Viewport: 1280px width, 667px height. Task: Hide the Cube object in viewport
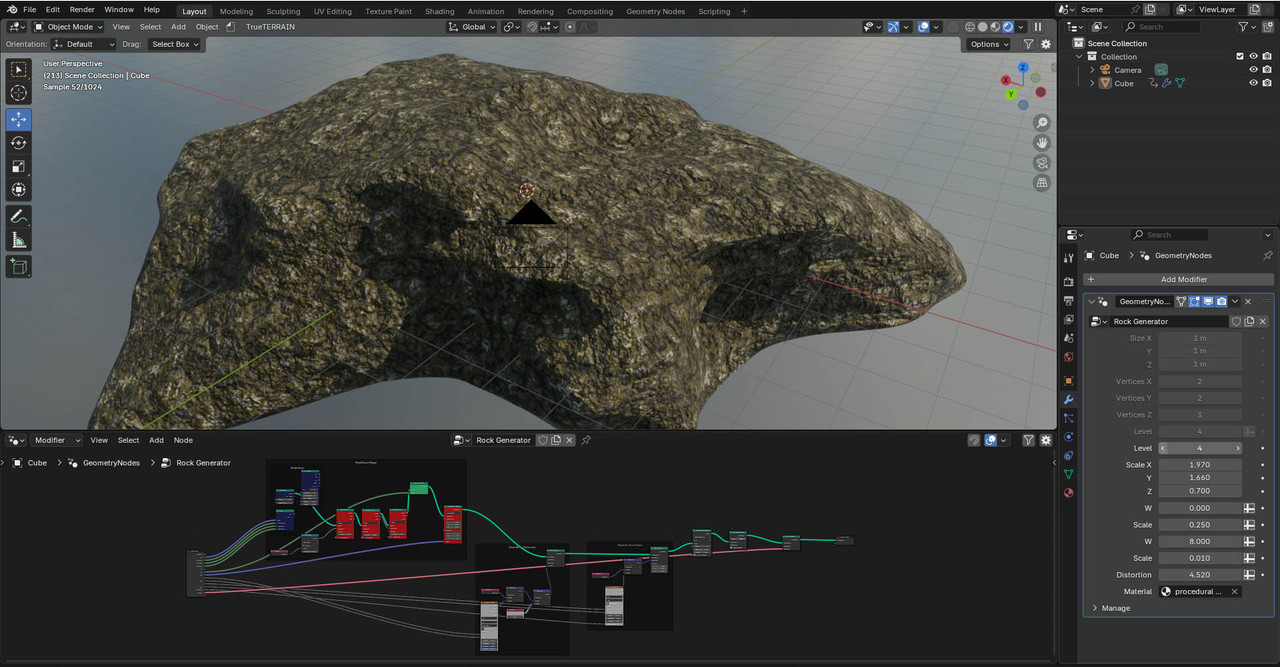[x=1253, y=83]
